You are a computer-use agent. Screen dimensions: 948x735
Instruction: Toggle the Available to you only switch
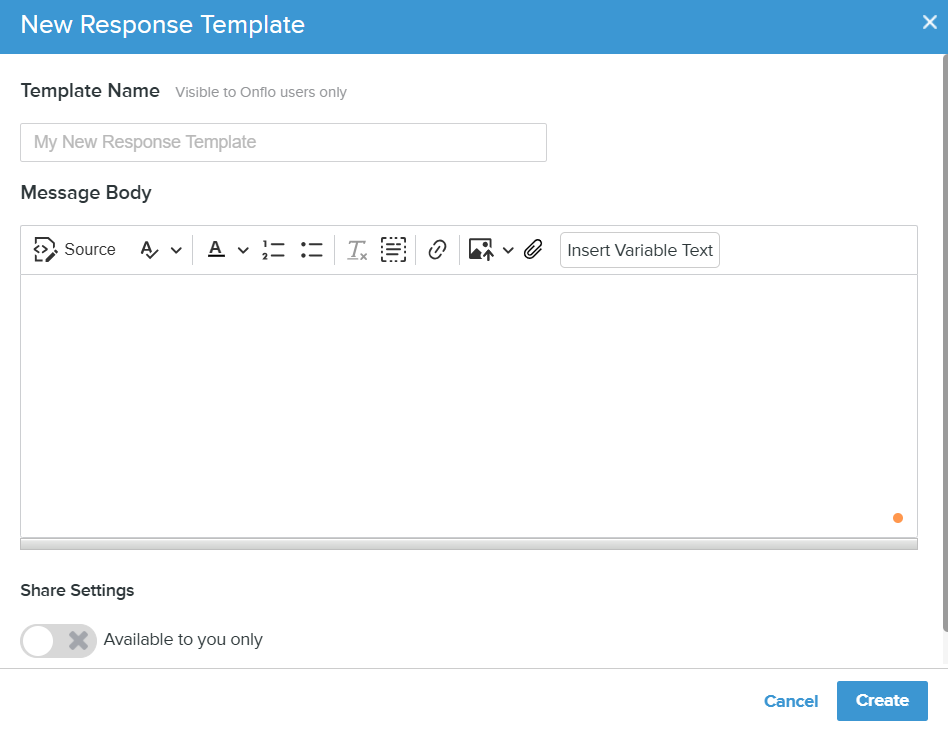pyautogui.click(x=58, y=640)
